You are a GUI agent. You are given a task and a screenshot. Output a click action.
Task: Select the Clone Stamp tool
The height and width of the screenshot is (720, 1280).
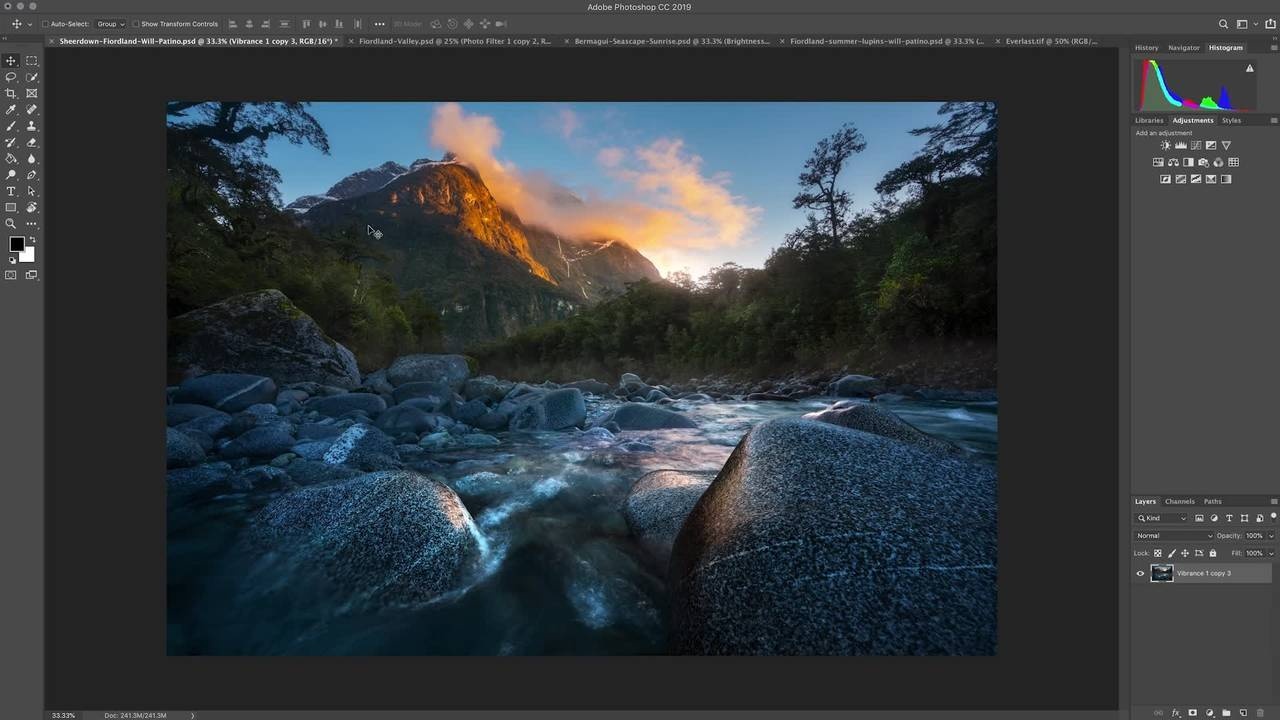pos(32,126)
